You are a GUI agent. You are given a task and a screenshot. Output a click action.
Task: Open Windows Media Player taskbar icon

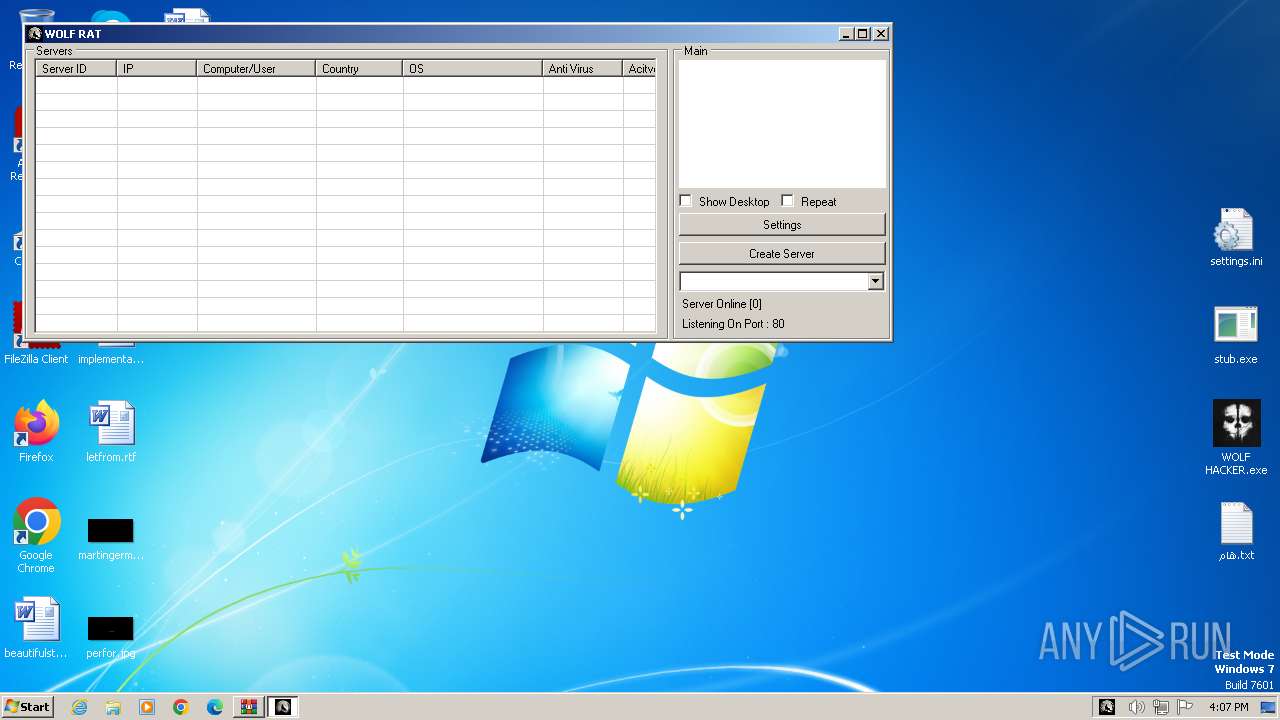click(x=147, y=707)
